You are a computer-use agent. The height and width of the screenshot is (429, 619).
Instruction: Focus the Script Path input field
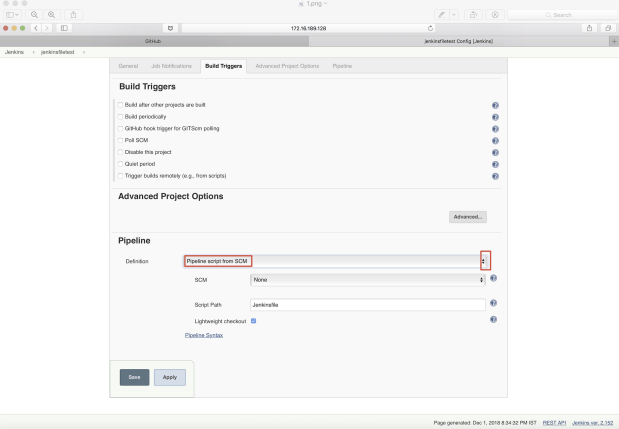pos(368,305)
